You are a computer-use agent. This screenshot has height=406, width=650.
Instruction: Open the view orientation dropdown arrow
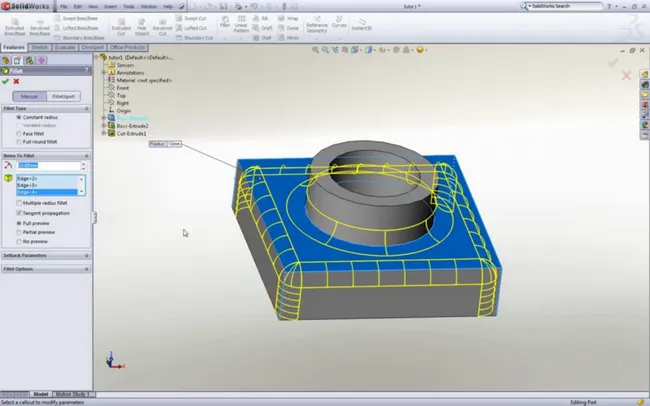tap(361, 50)
